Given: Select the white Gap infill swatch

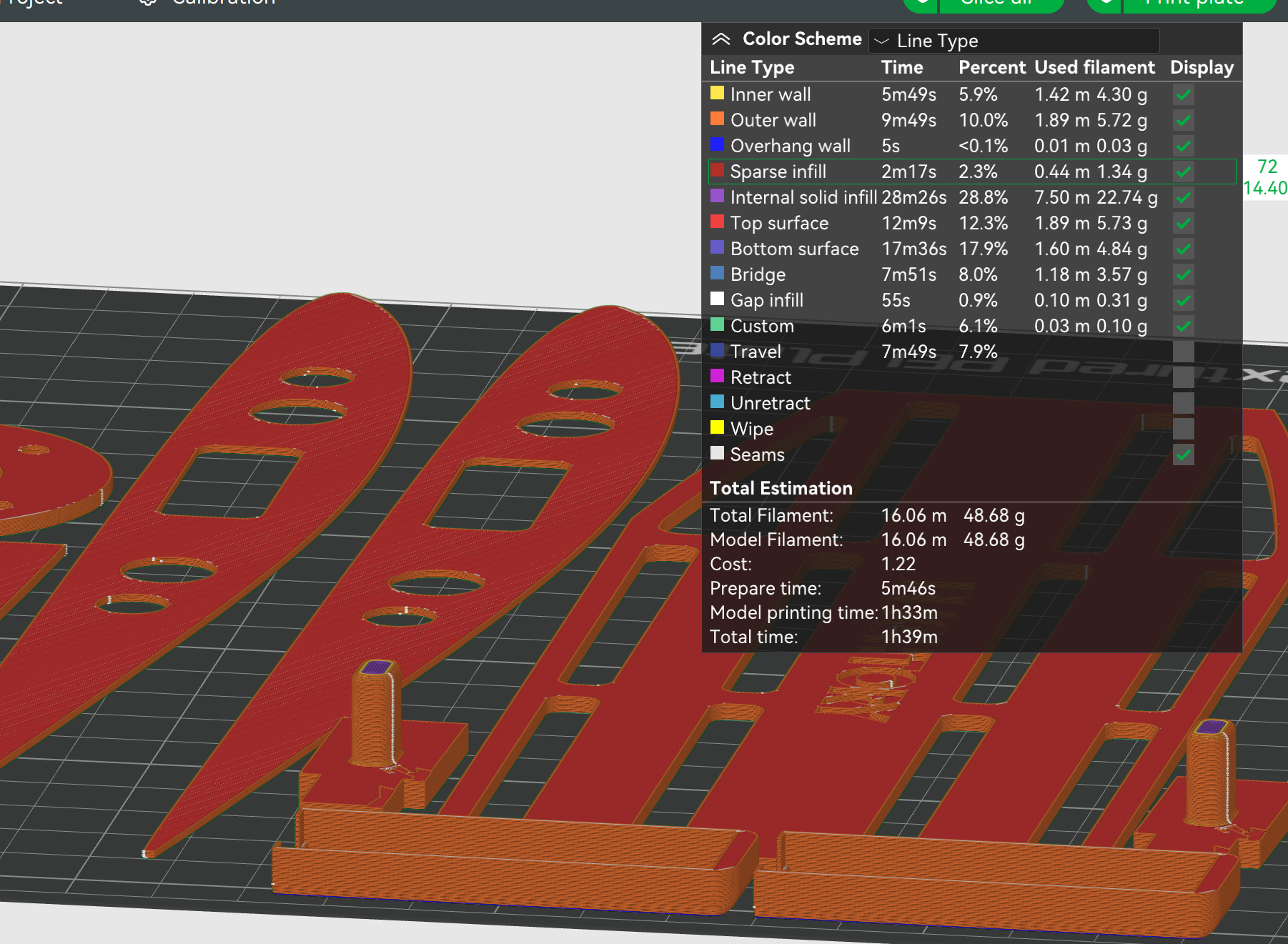Looking at the screenshot, I should click(717, 299).
